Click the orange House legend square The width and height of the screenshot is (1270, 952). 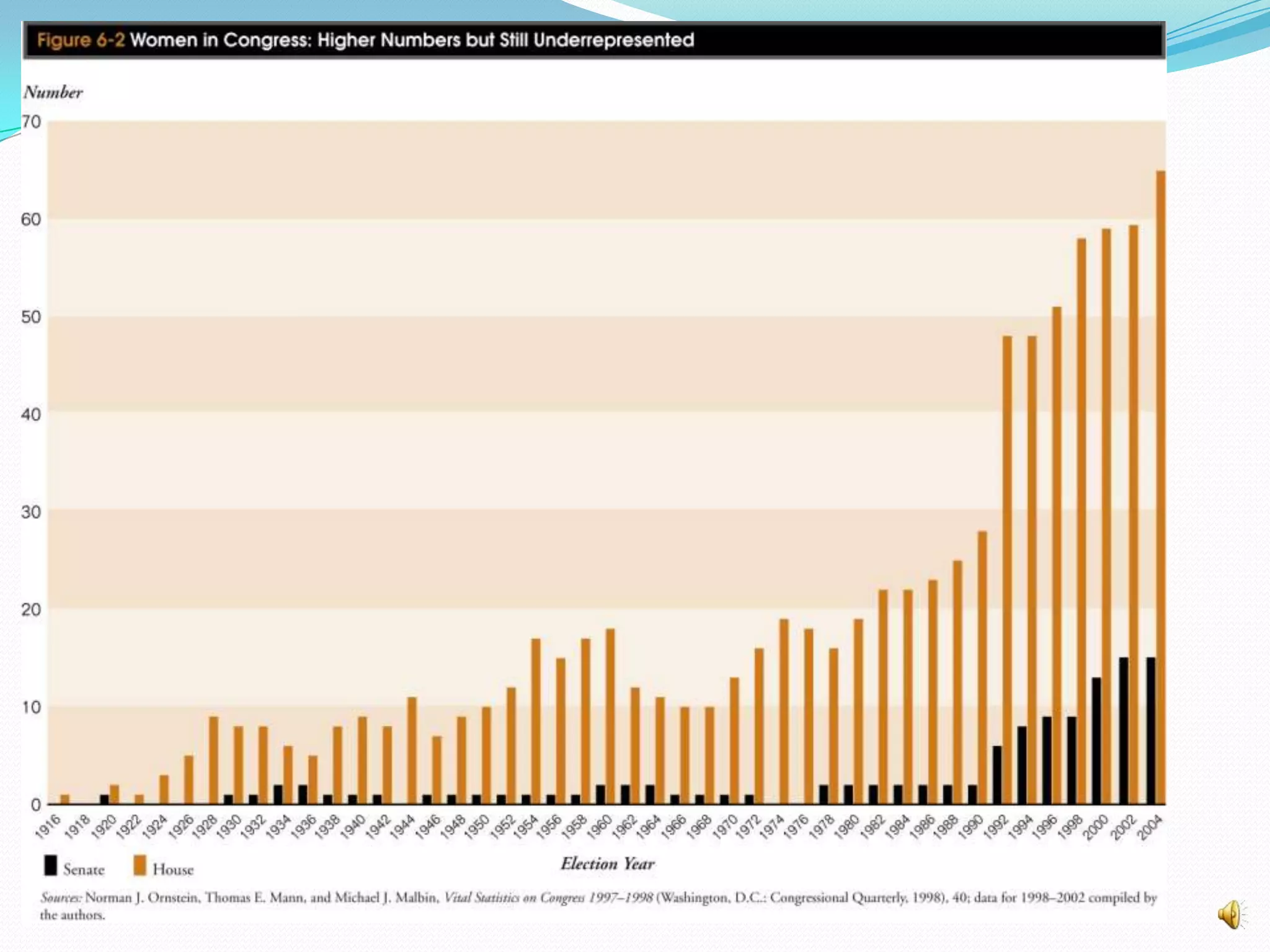click(140, 866)
